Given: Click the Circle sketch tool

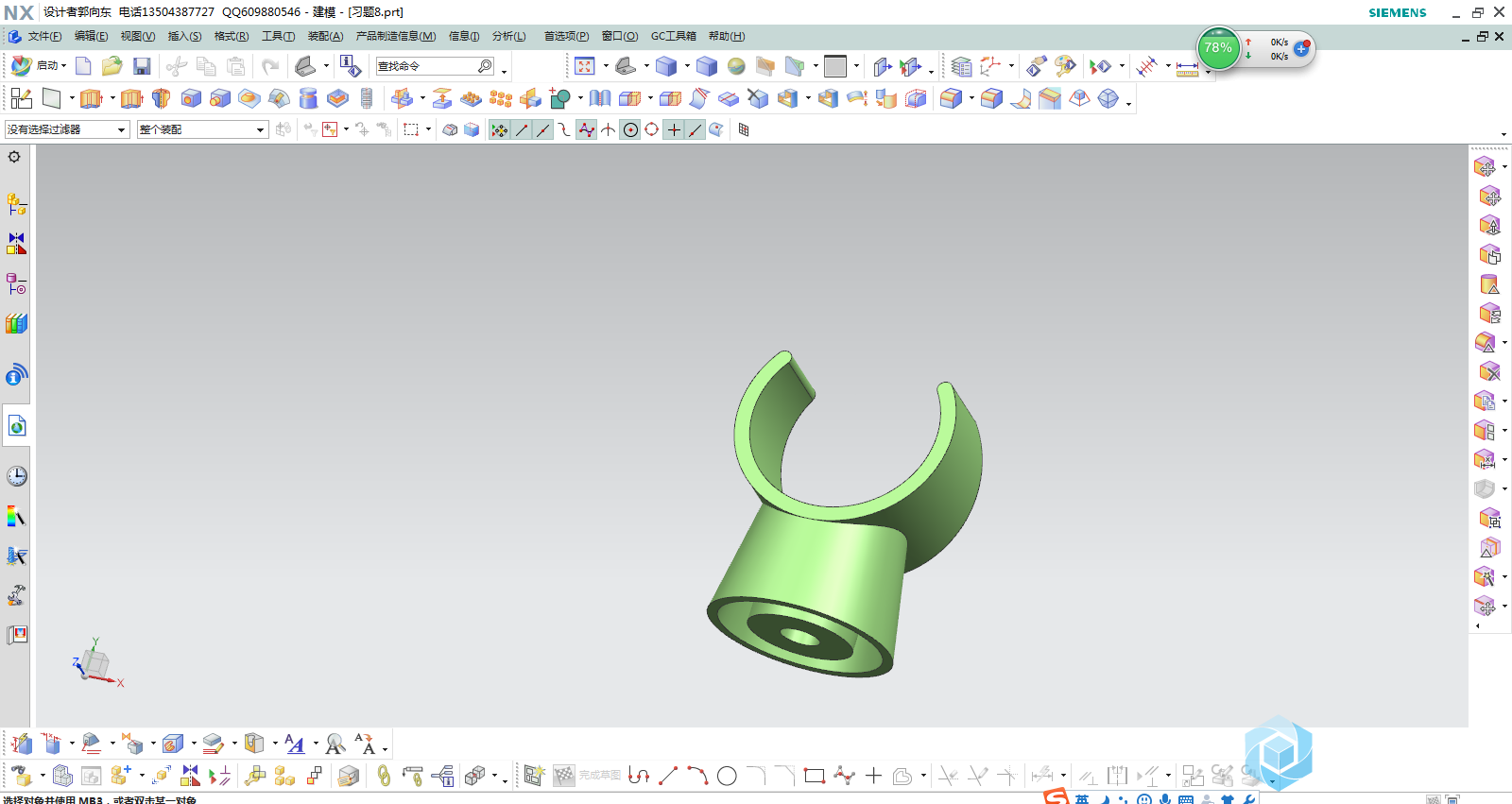Looking at the screenshot, I should 727,776.
